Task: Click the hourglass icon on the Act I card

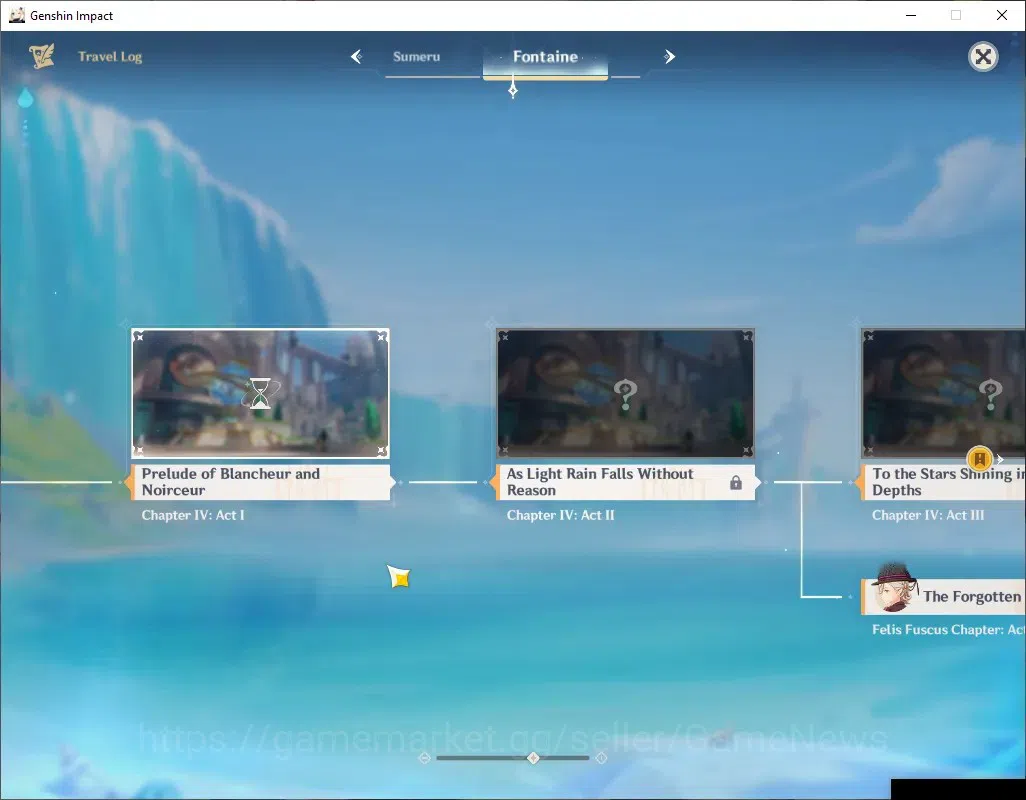Action: 260,393
